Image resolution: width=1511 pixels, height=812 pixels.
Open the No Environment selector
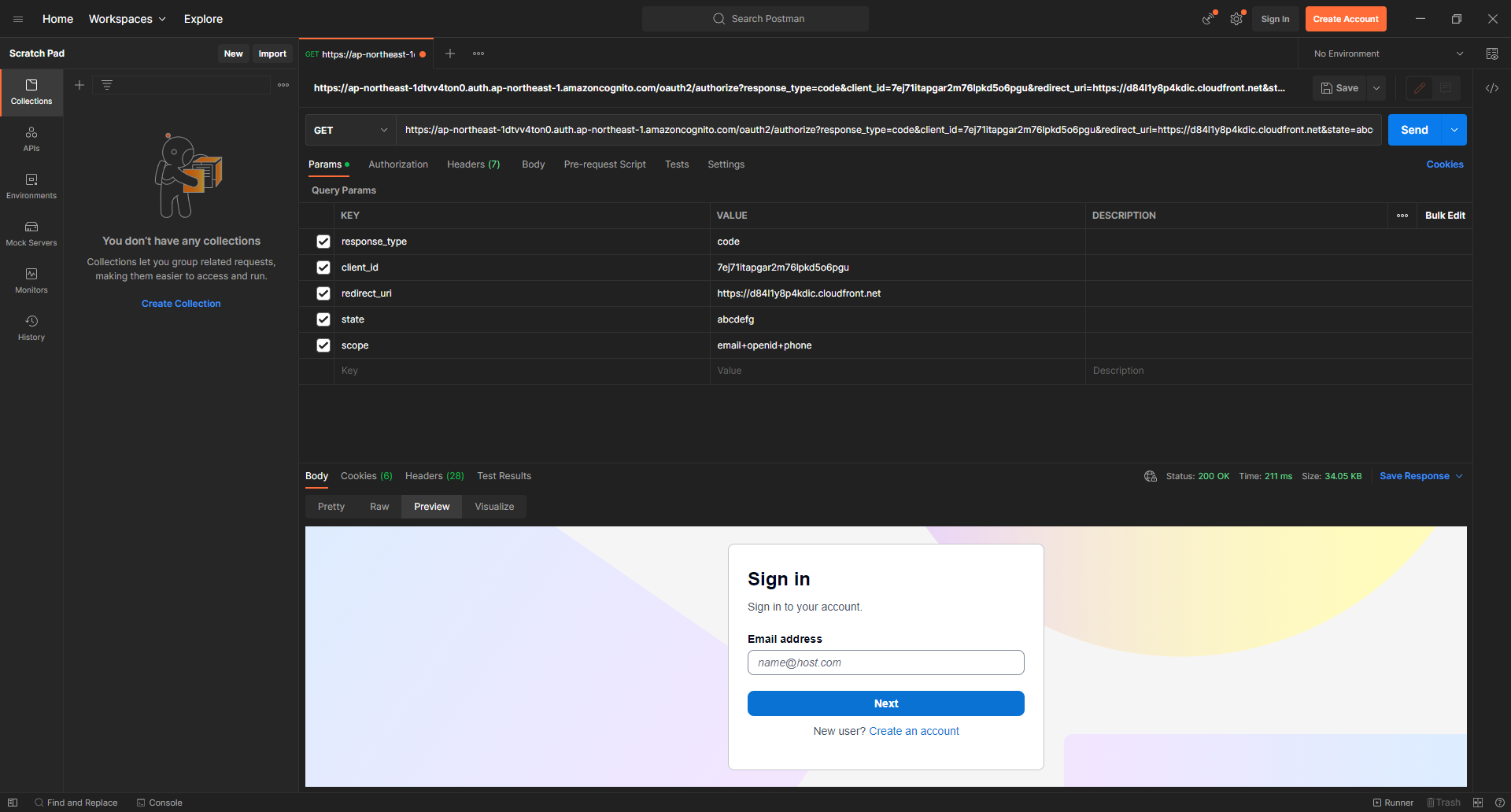(1388, 54)
